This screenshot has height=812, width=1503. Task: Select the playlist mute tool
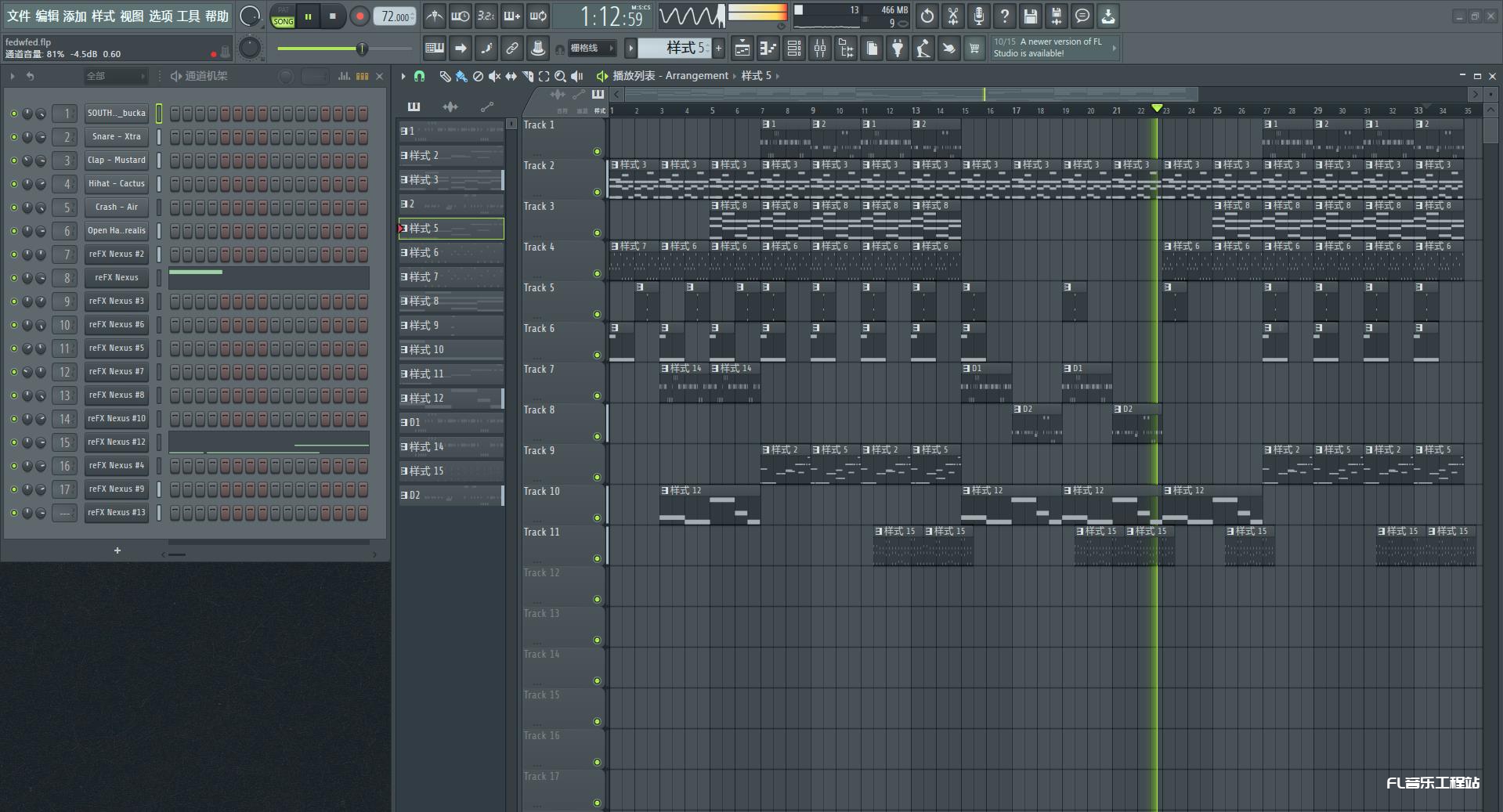494,76
